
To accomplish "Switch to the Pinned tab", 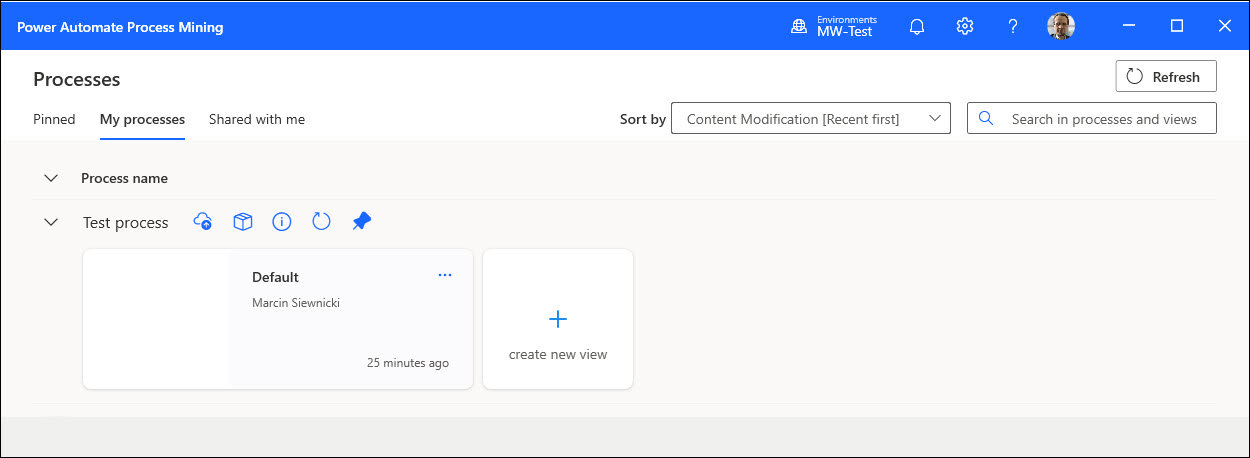I will pos(54,119).
